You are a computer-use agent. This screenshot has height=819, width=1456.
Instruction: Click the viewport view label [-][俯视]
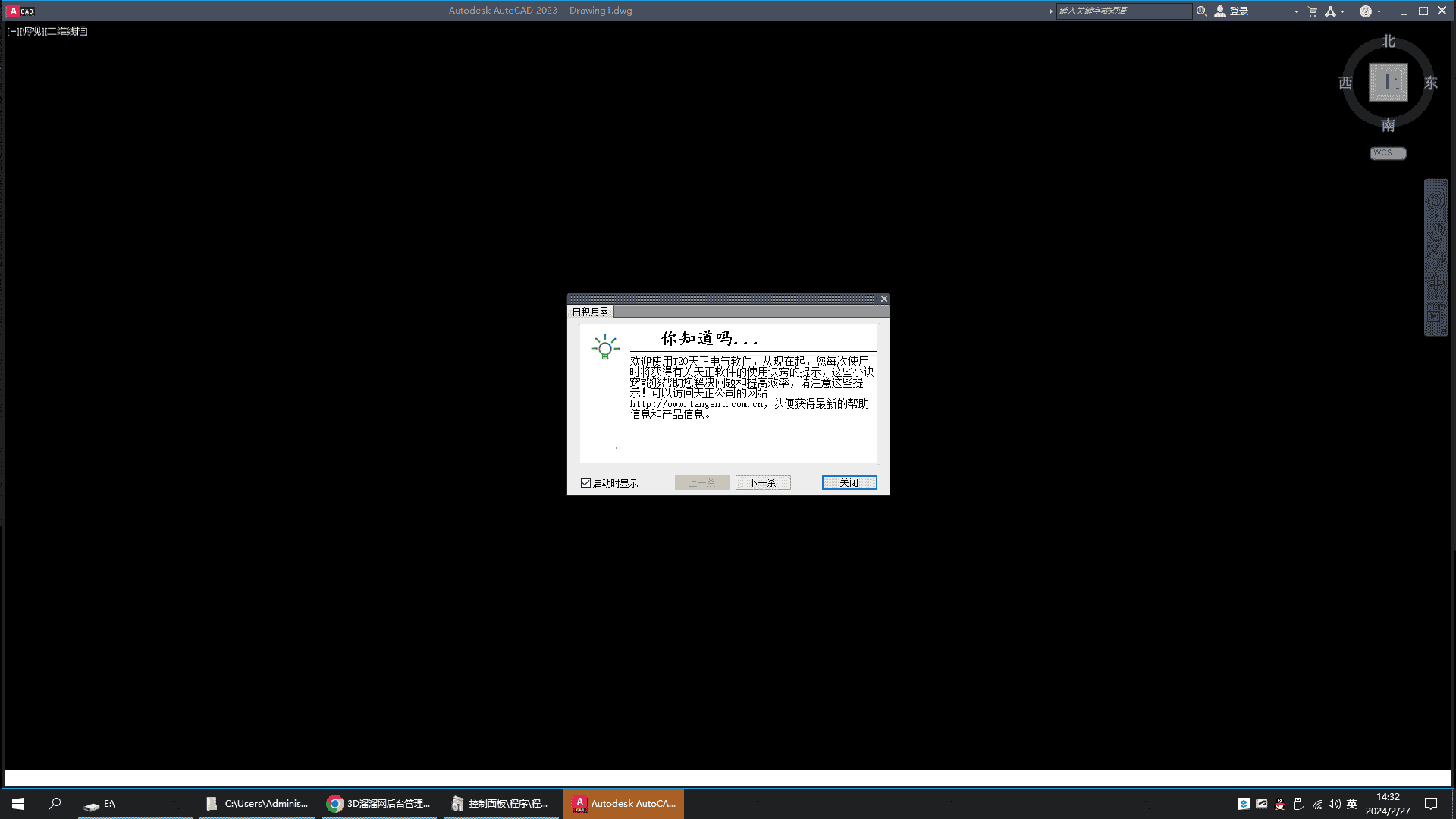32,30
